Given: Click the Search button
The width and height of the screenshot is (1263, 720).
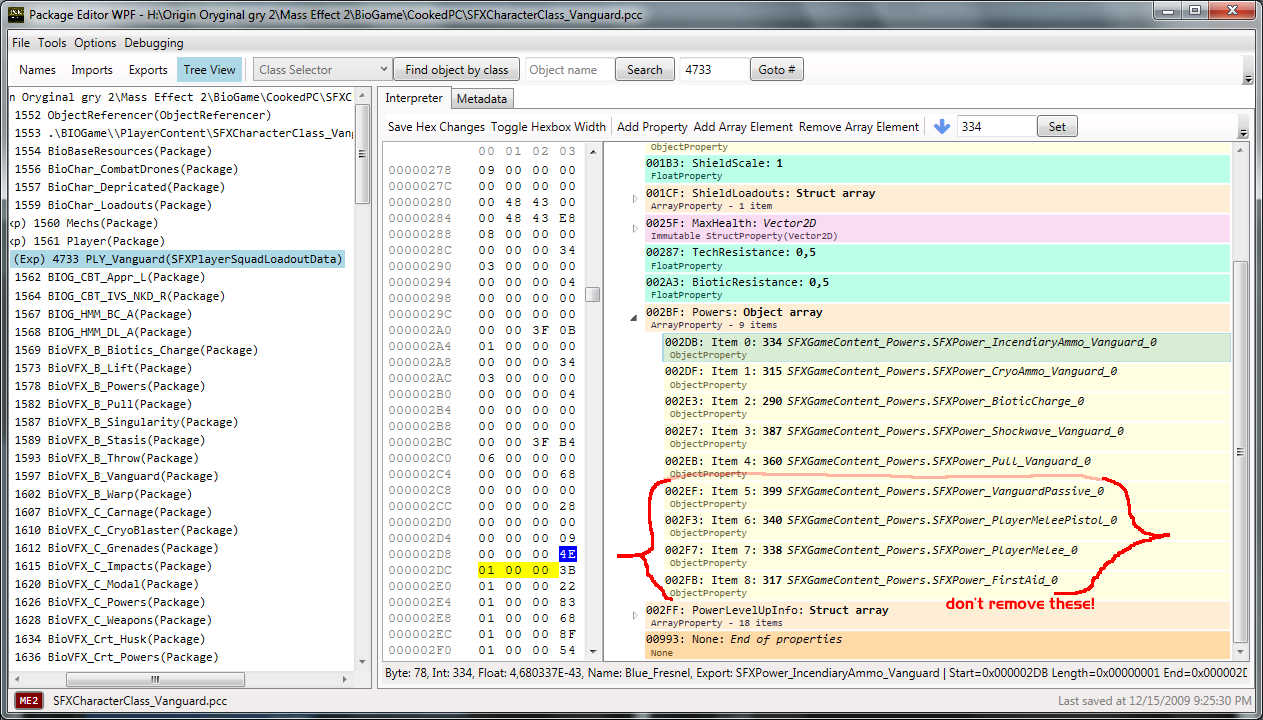Looking at the screenshot, I should click(x=645, y=70).
